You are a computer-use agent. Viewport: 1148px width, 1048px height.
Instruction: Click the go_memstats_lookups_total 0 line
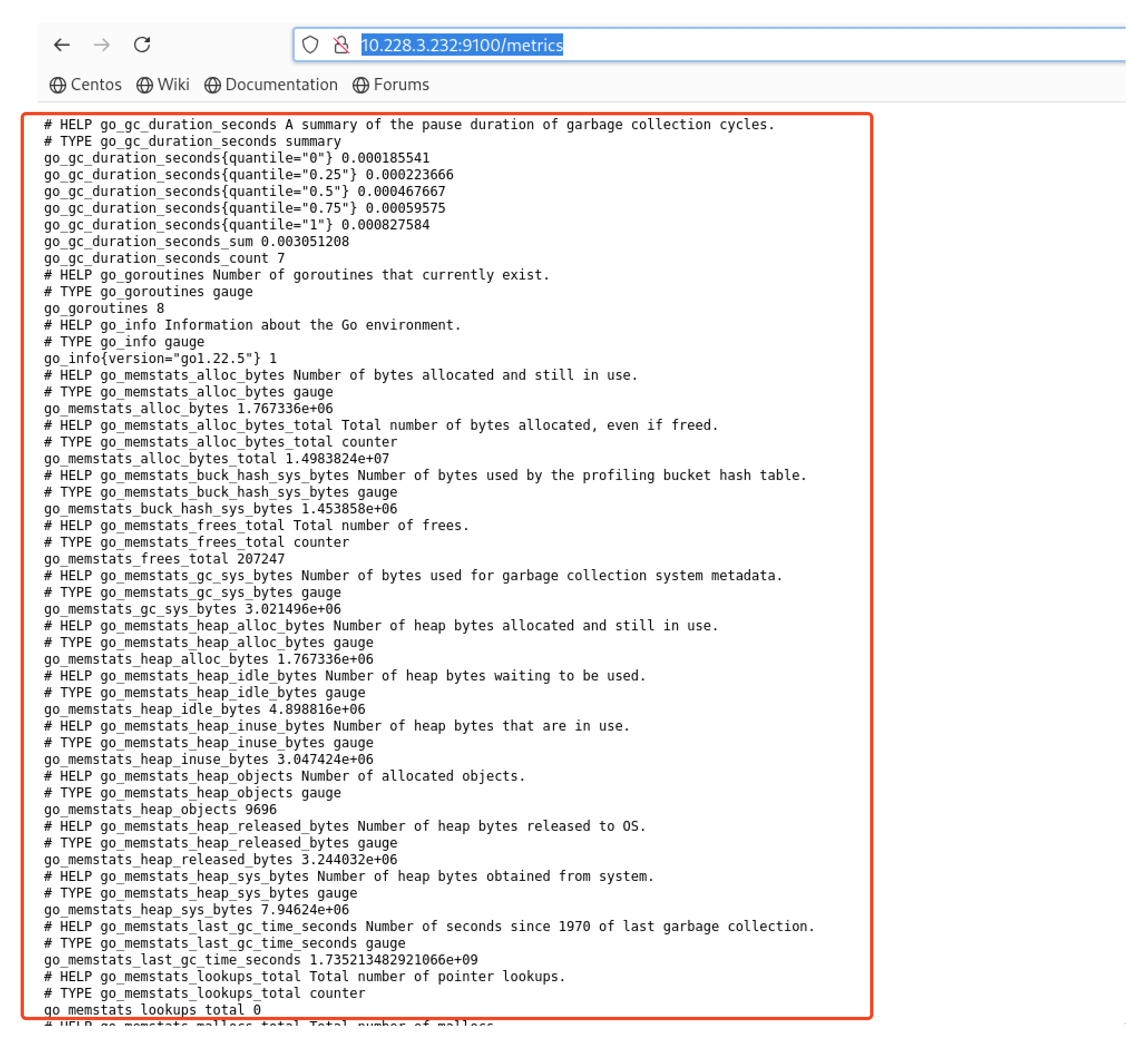tap(153, 1010)
